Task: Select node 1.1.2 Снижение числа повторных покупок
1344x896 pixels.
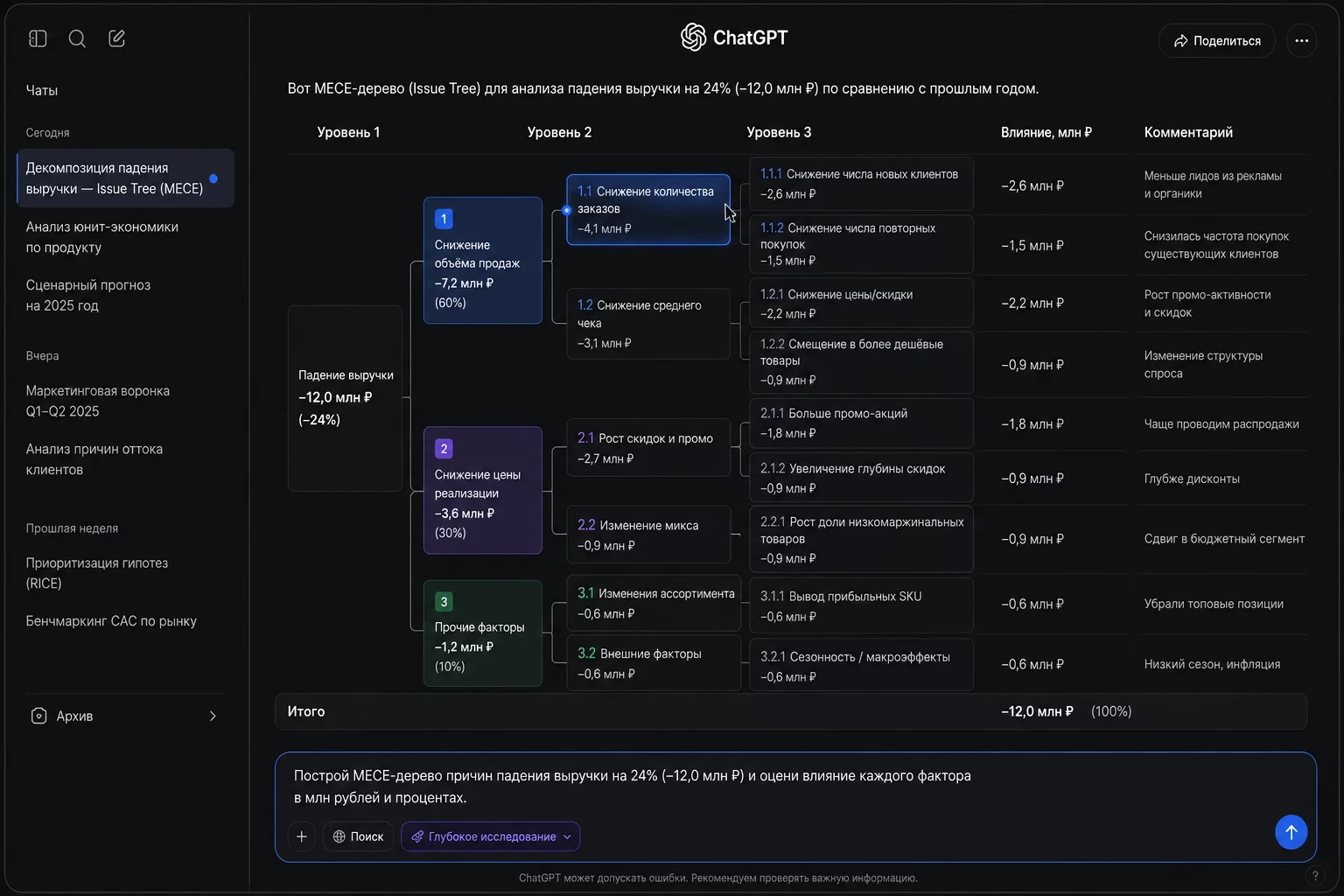Action: [x=861, y=244]
